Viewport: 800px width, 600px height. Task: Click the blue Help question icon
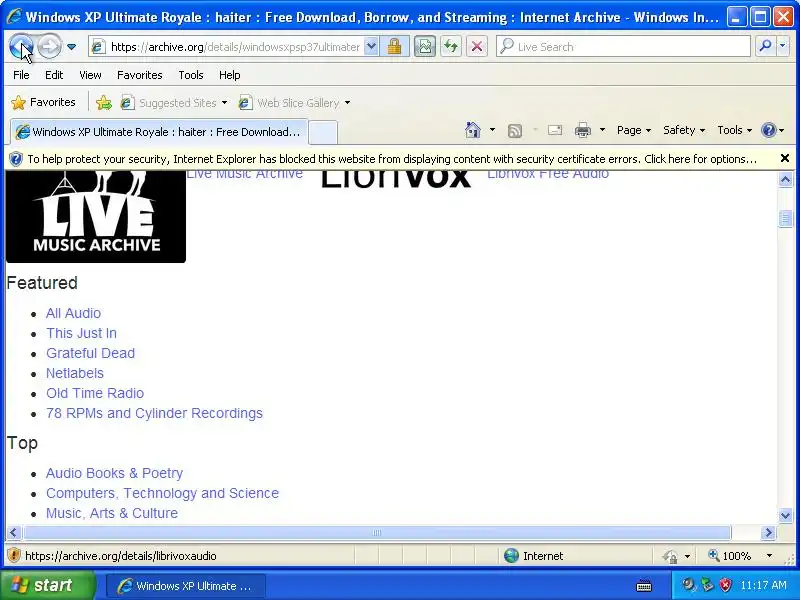tap(768, 130)
